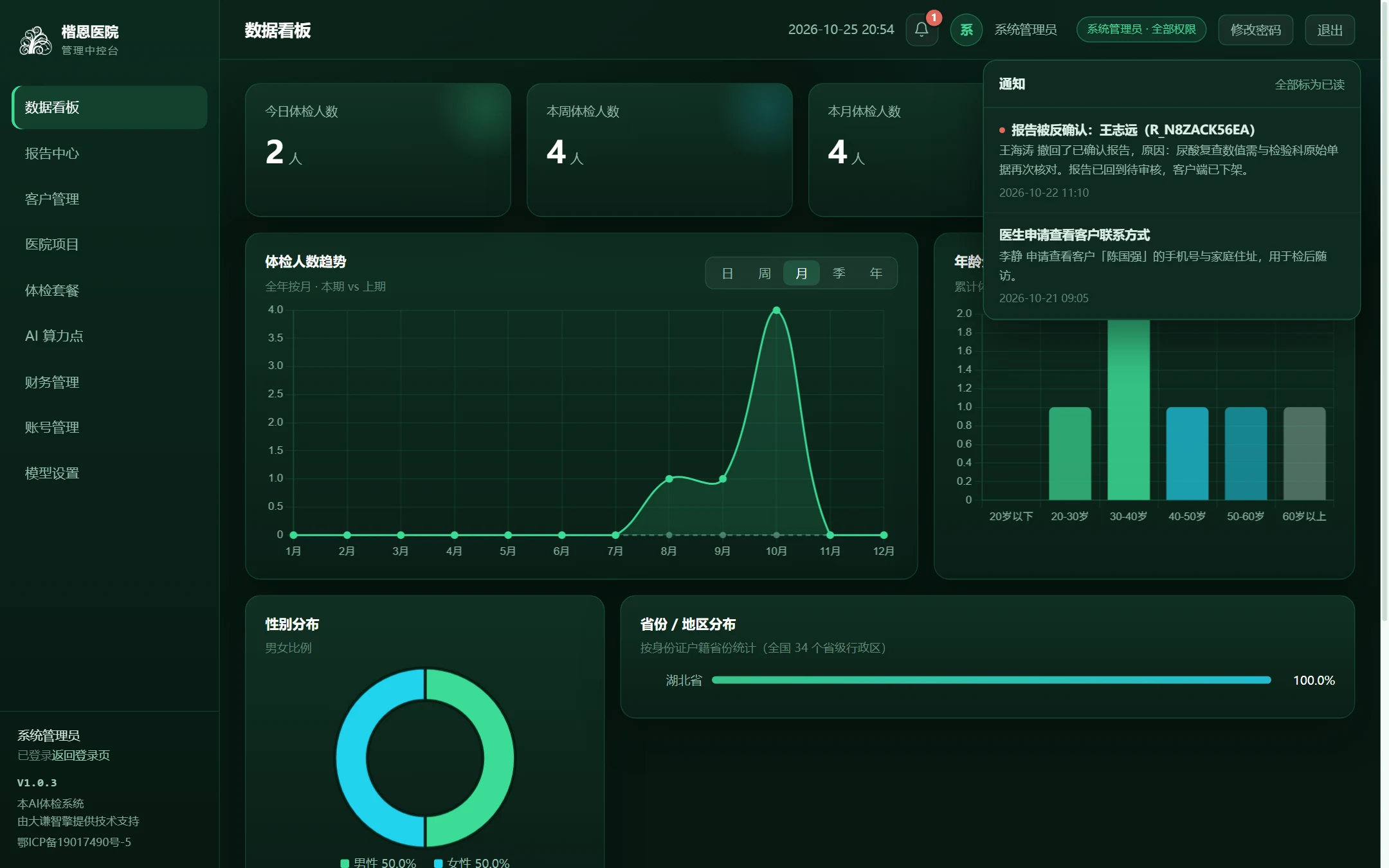This screenshot has height=868, width=1389.
Task: Click the 返回登录页 link
Action: tap(81, 755)
